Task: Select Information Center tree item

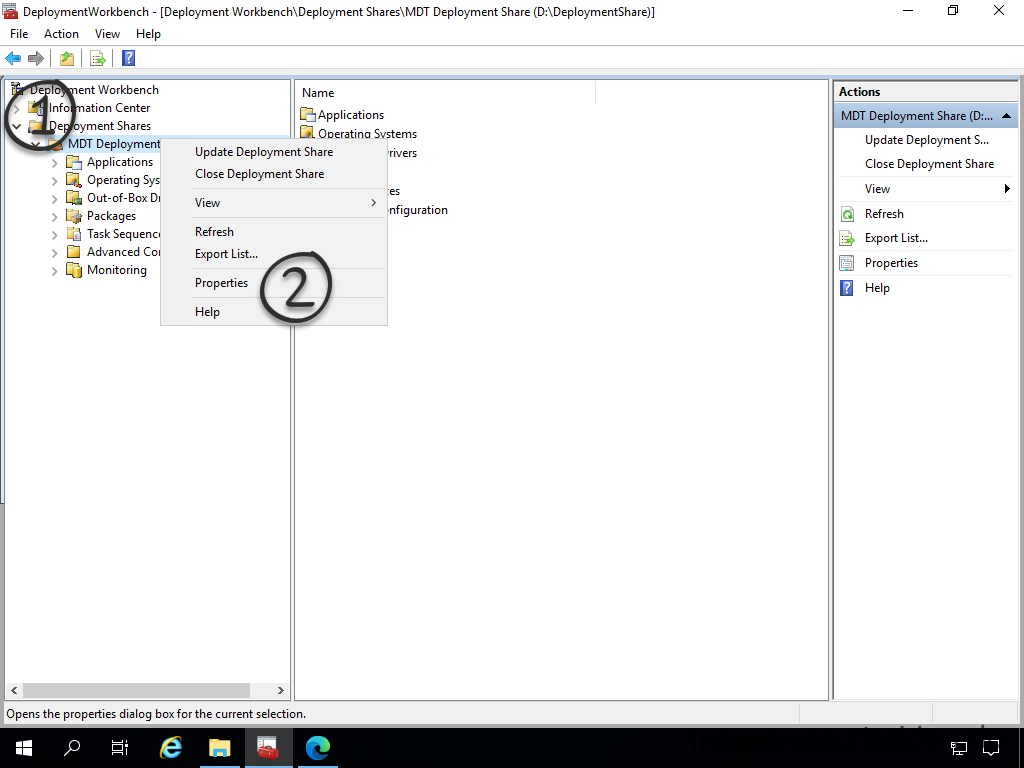Action: pyautogui.click(x=99, y=108)
